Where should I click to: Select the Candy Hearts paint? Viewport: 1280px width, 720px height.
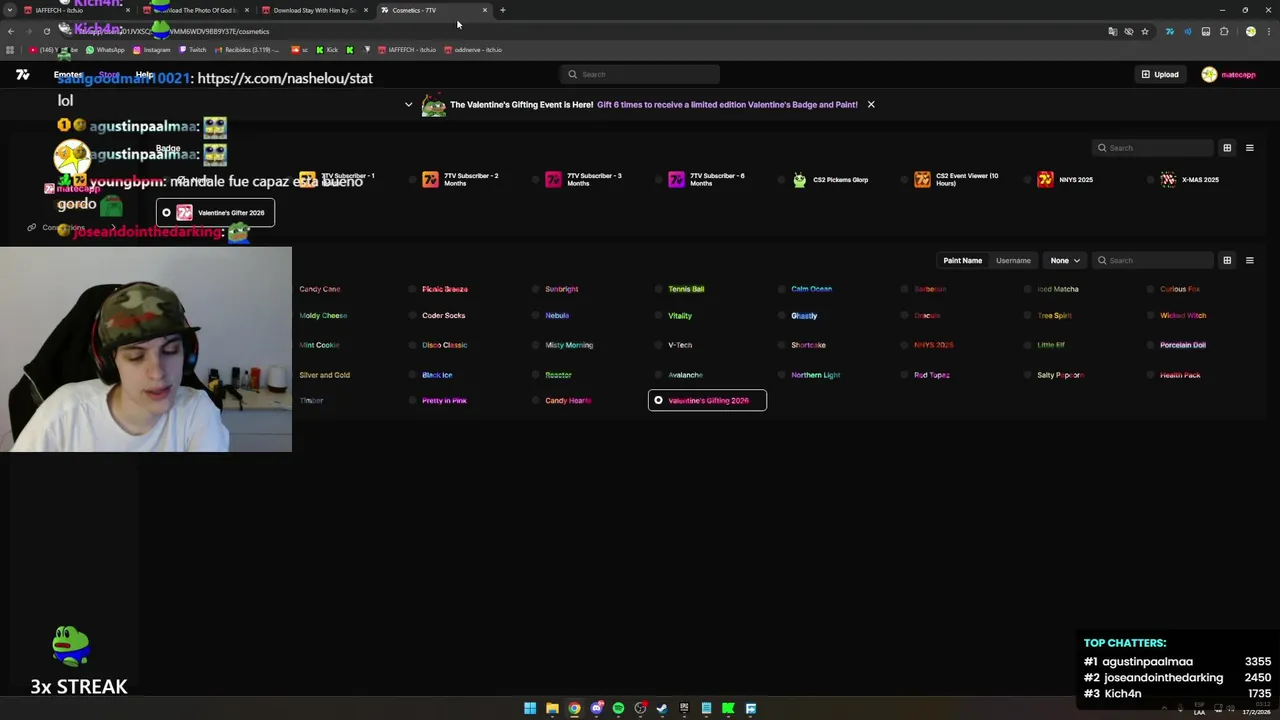coord(567,400)
